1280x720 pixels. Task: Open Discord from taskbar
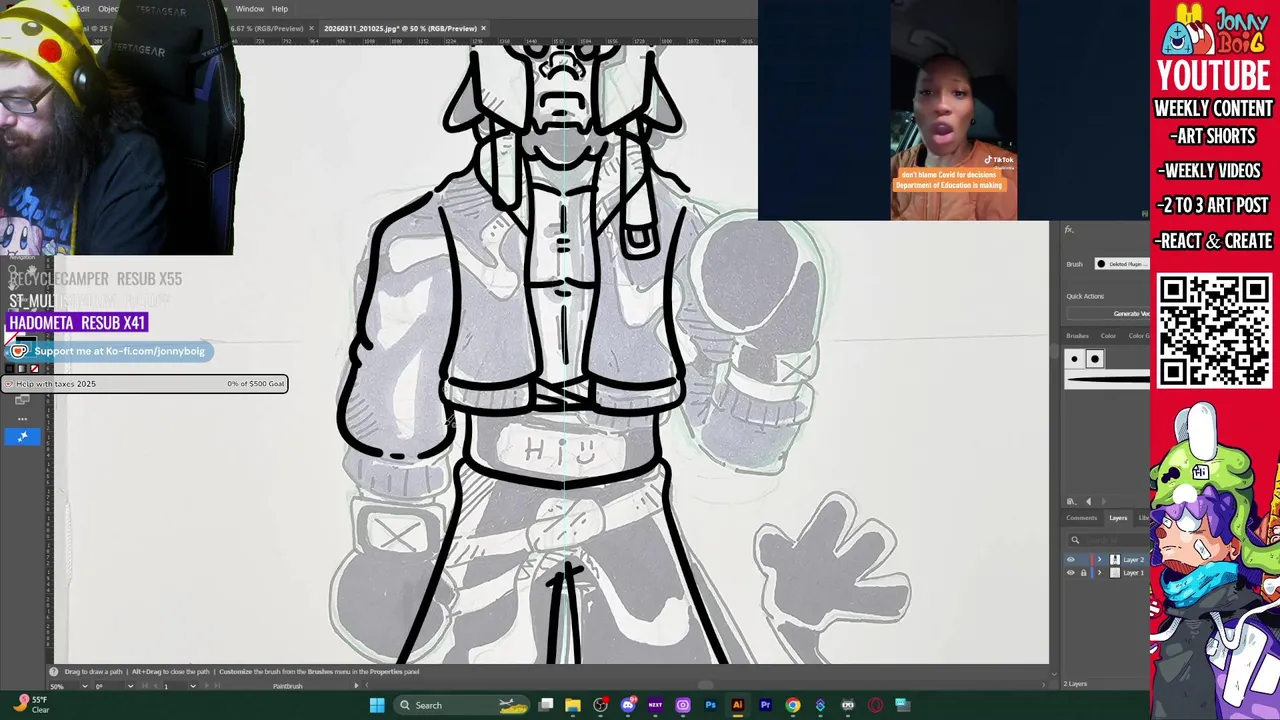628,705
